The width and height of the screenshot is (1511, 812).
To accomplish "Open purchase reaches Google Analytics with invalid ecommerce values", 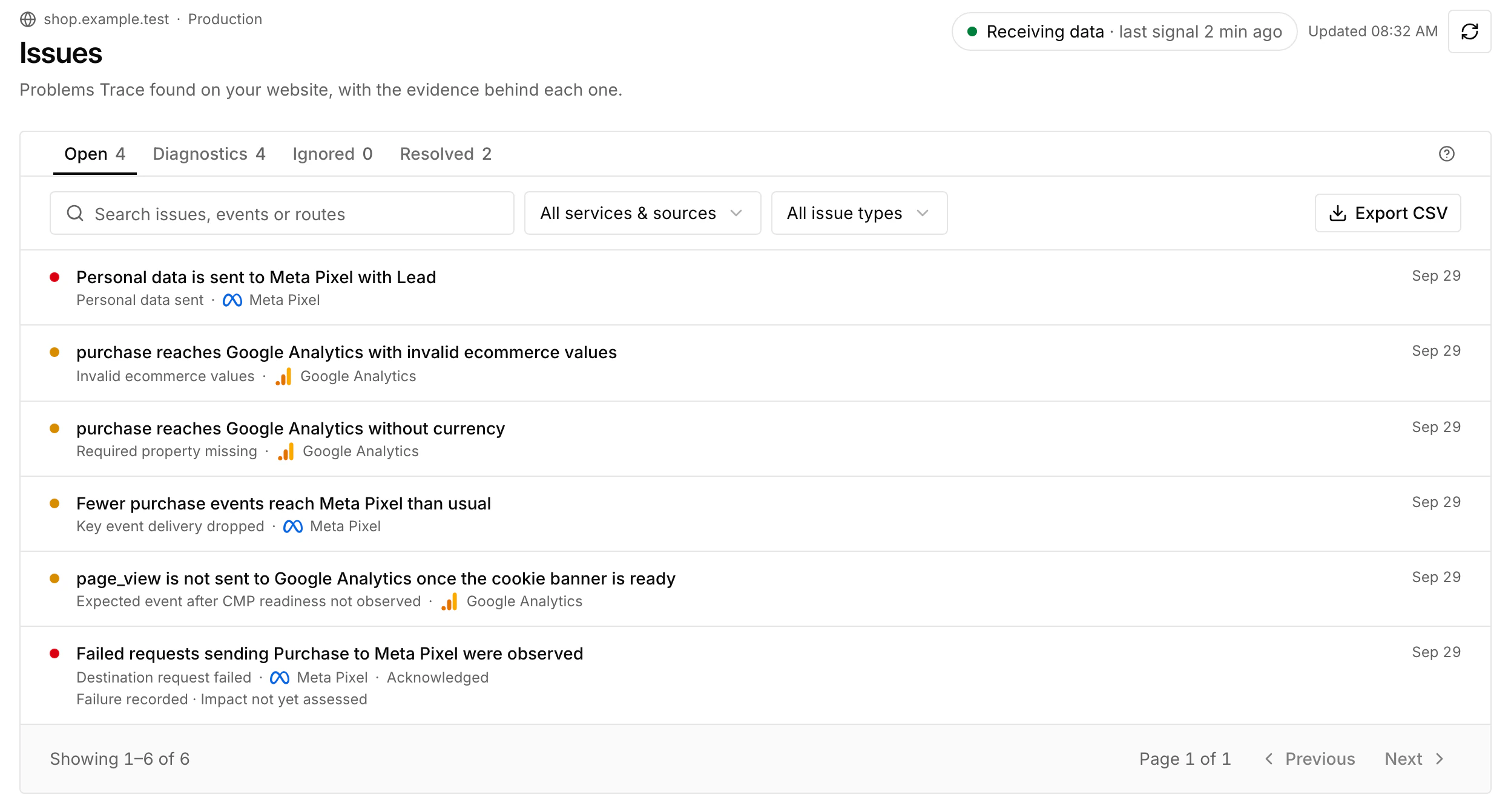I will click(x=755, y=364).
